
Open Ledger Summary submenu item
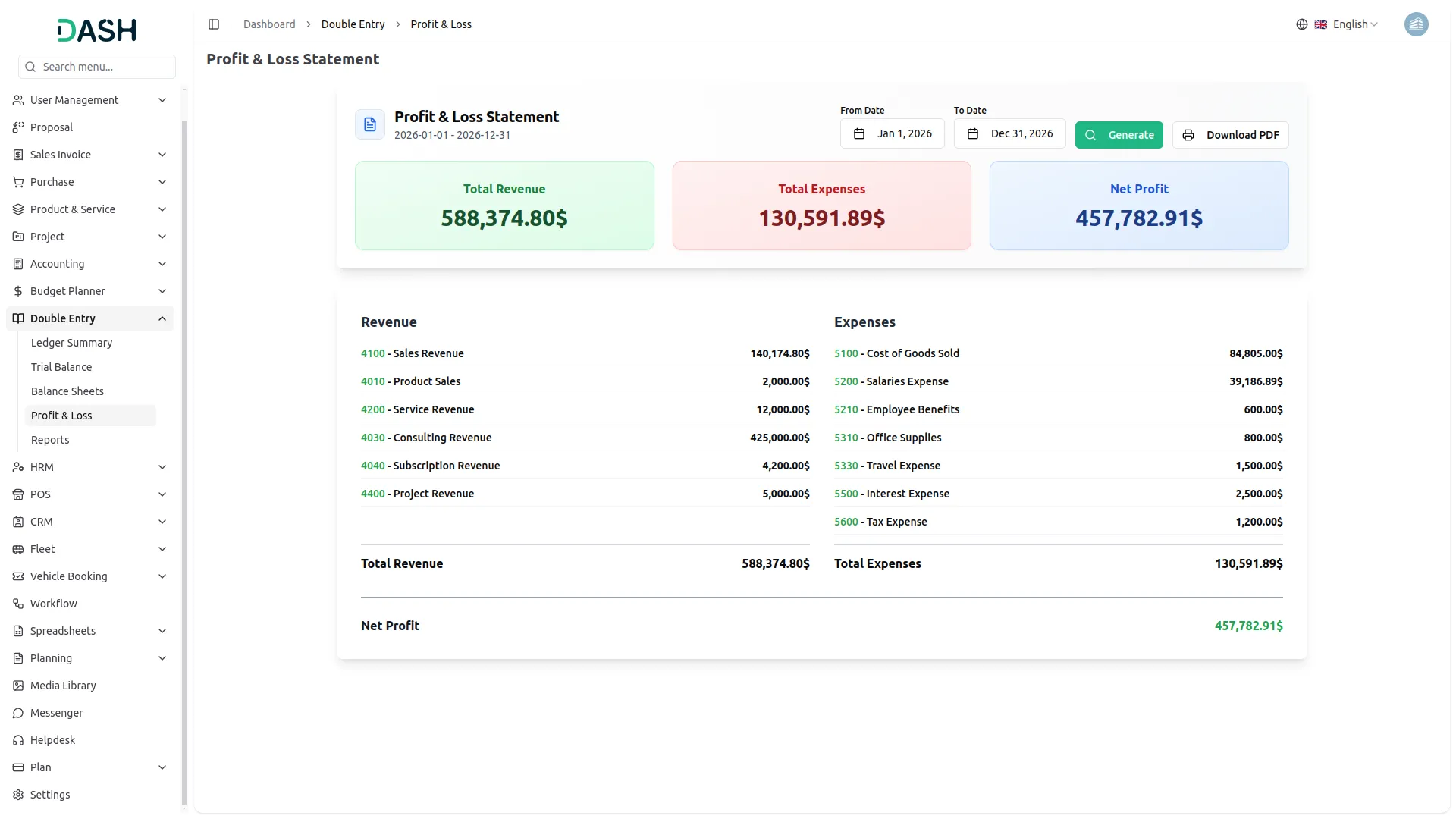point(71,343)
